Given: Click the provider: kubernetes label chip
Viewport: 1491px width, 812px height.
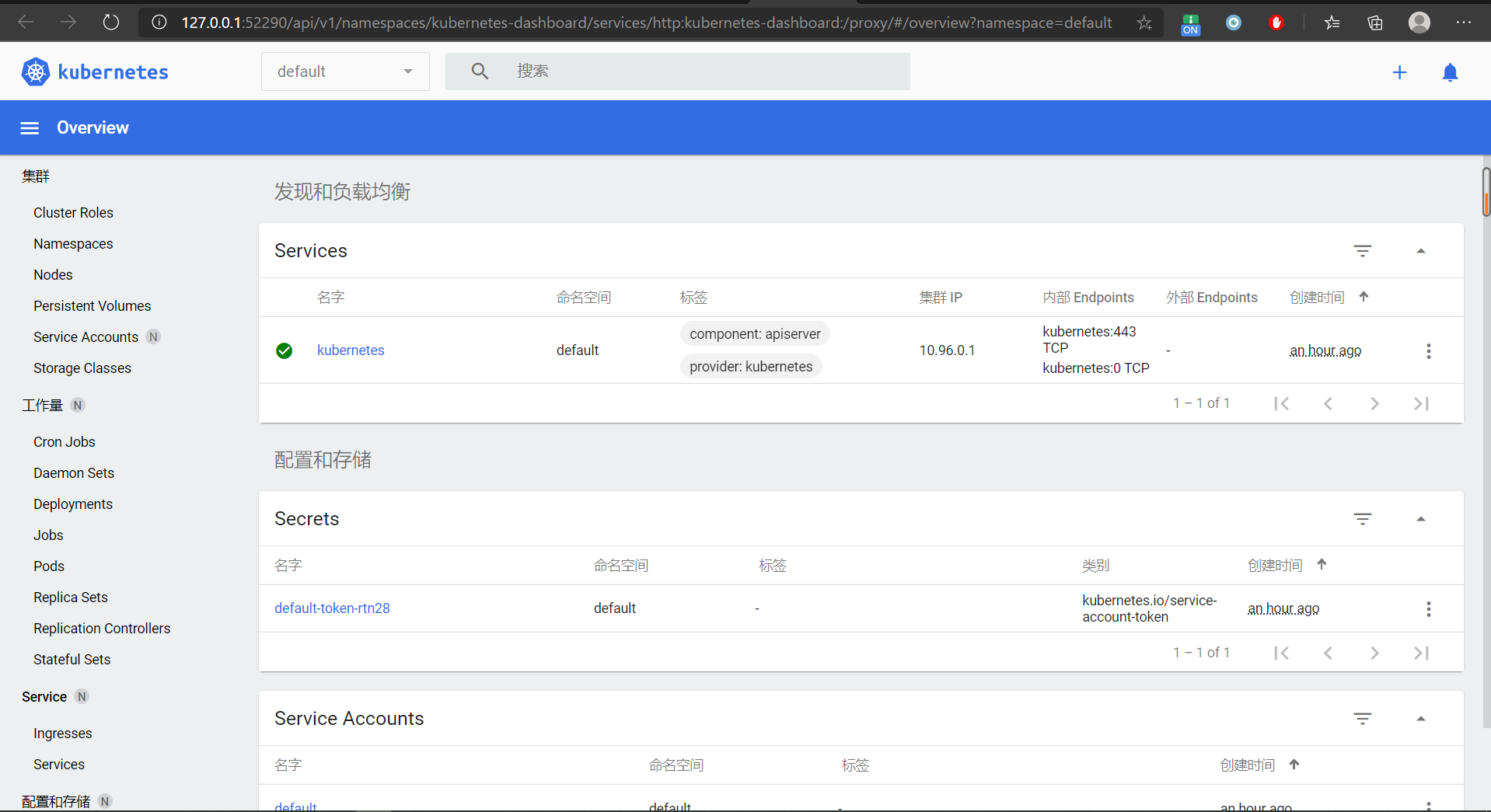Looking at the screenshot, I should tap(751, 367).
